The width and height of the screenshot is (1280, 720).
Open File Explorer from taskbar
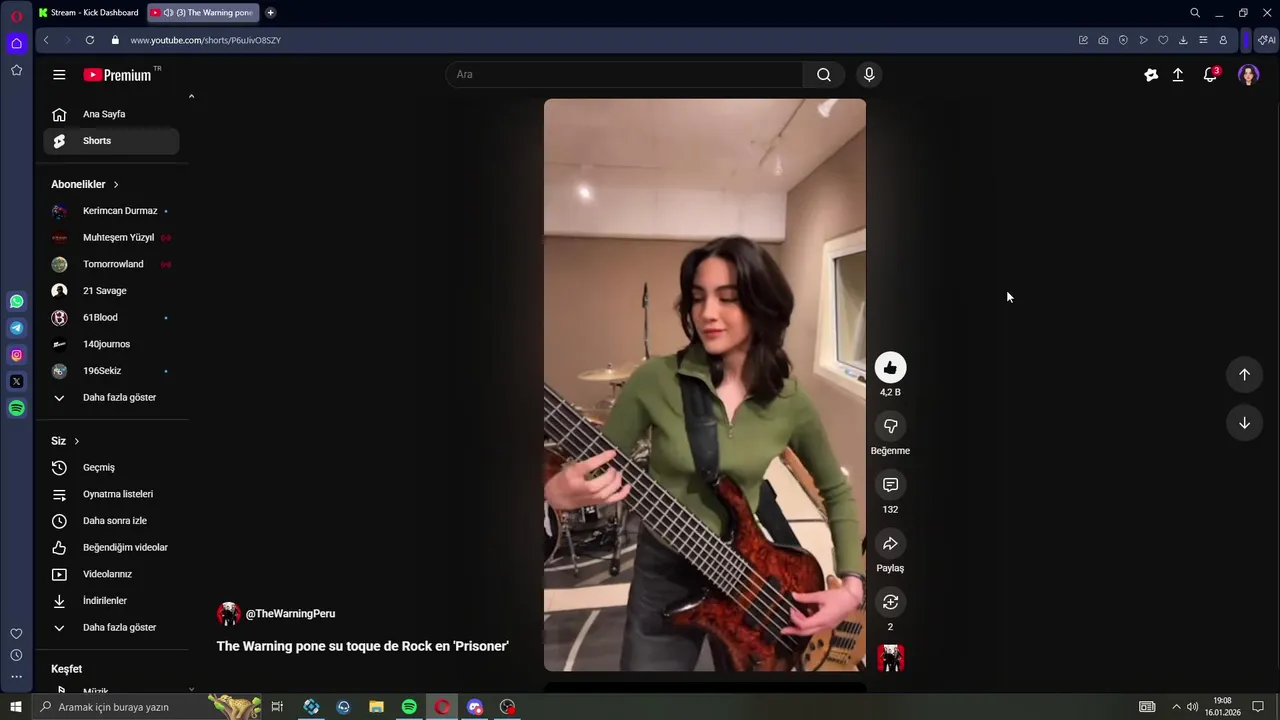[x=376, y=707]
